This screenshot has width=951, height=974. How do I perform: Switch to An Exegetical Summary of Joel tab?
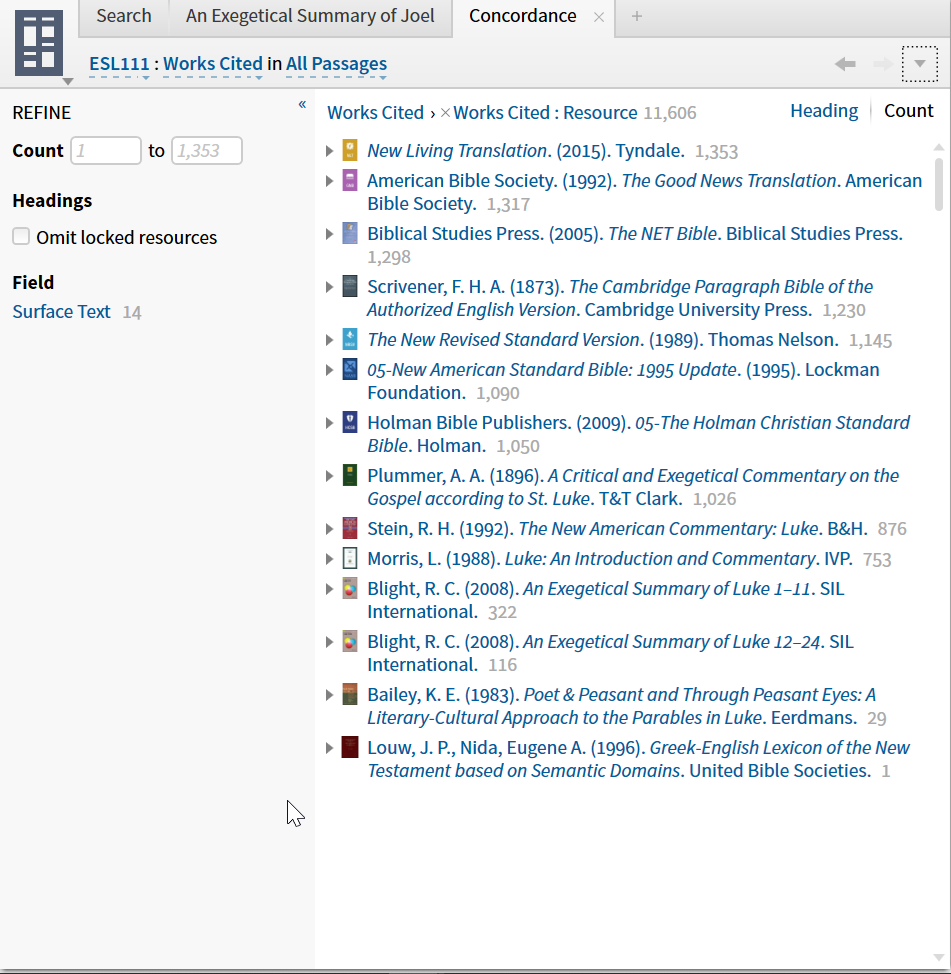pyautogui.click(x=310, y=16)
